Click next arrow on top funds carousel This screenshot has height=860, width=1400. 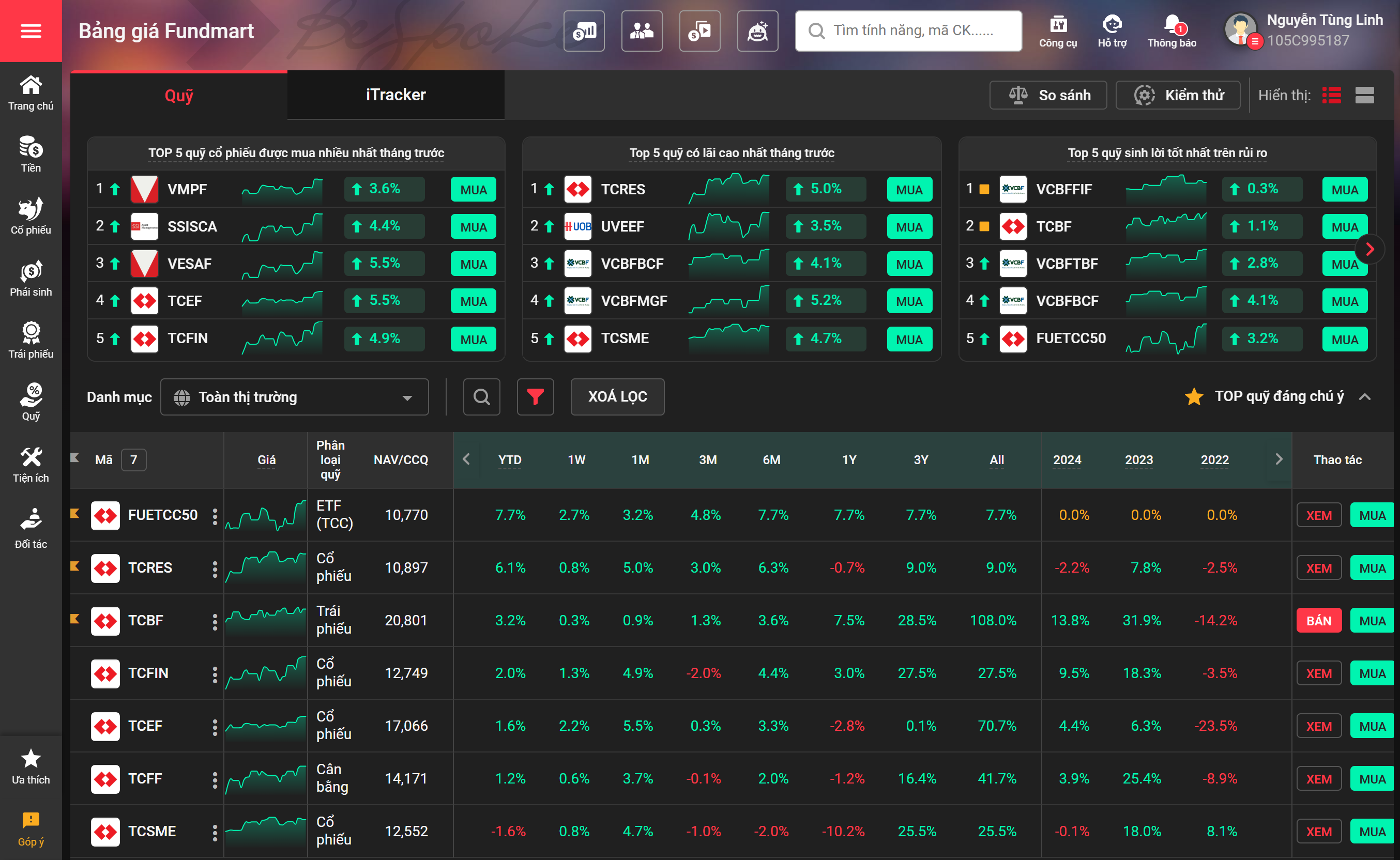coord(1369,249)
